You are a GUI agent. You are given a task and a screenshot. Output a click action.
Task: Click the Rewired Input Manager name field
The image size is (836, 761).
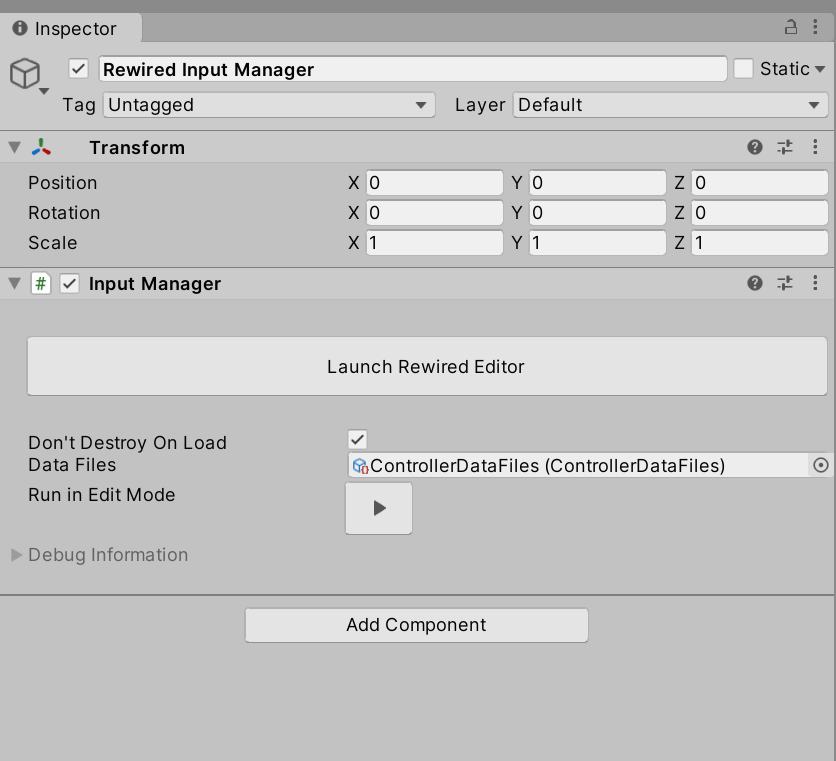click(413, 69)
